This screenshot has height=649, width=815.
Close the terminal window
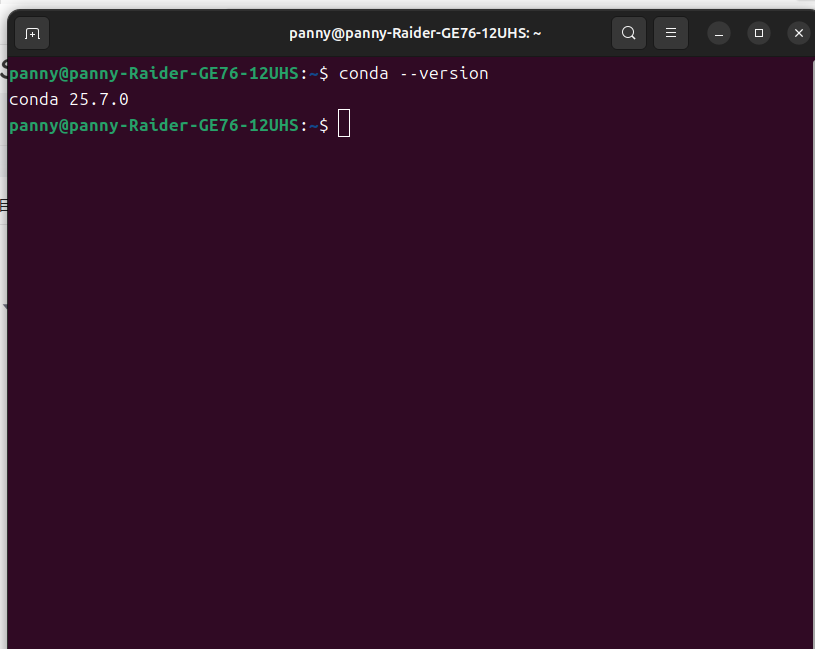point(798,32)
